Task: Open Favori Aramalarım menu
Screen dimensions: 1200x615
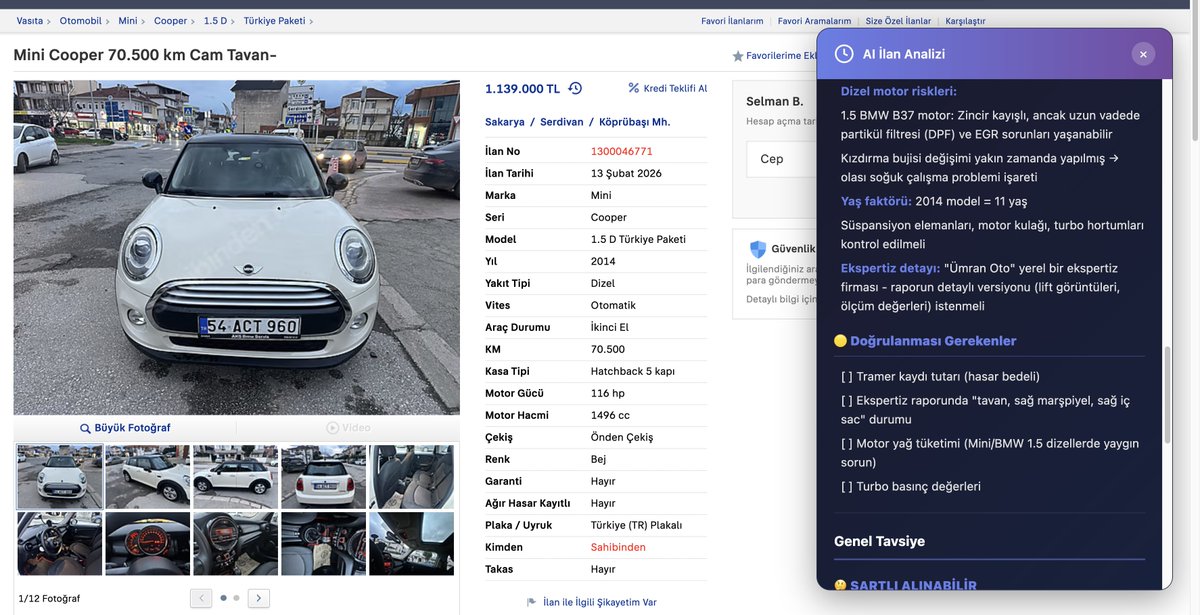Action: (x=814, y=21)
